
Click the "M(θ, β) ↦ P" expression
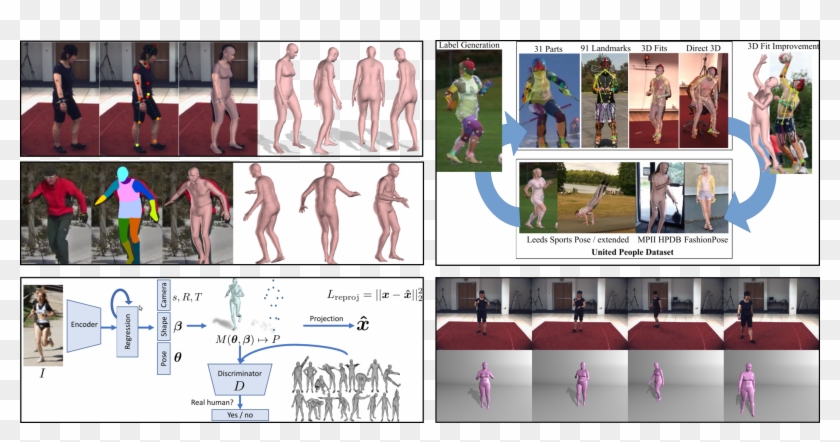tap(248, 339)
